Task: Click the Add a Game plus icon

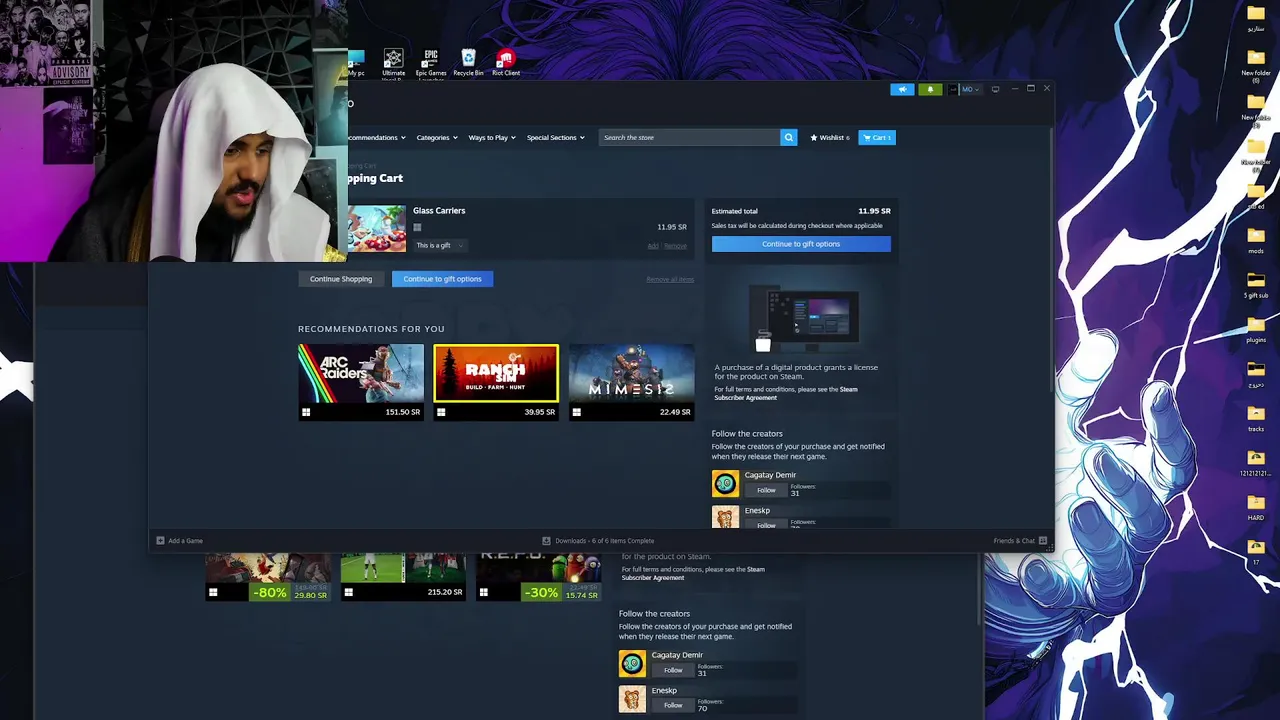Action: [160, 541]
